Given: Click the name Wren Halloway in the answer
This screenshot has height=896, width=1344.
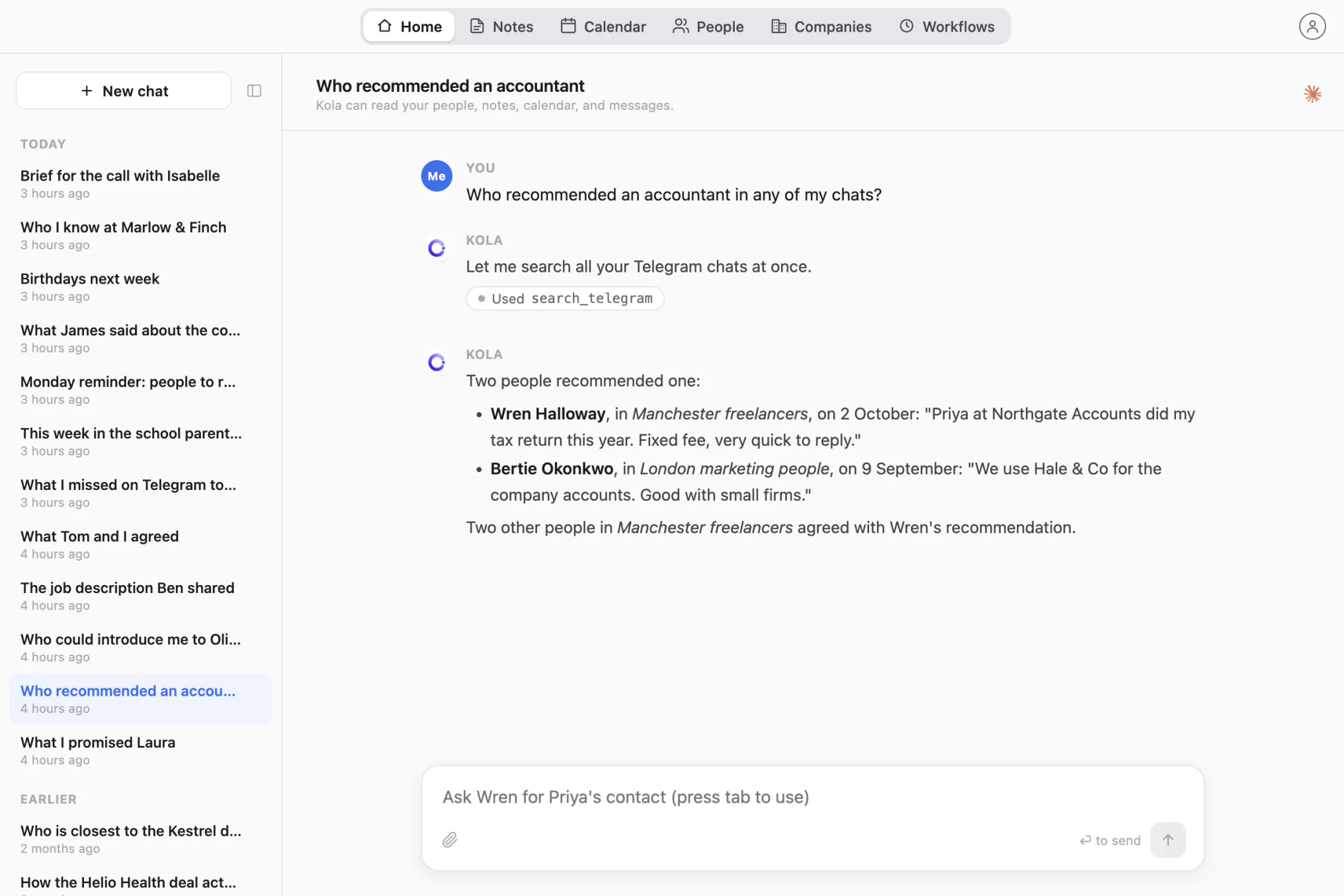Looking at the screenshot, I should point(548,414).
